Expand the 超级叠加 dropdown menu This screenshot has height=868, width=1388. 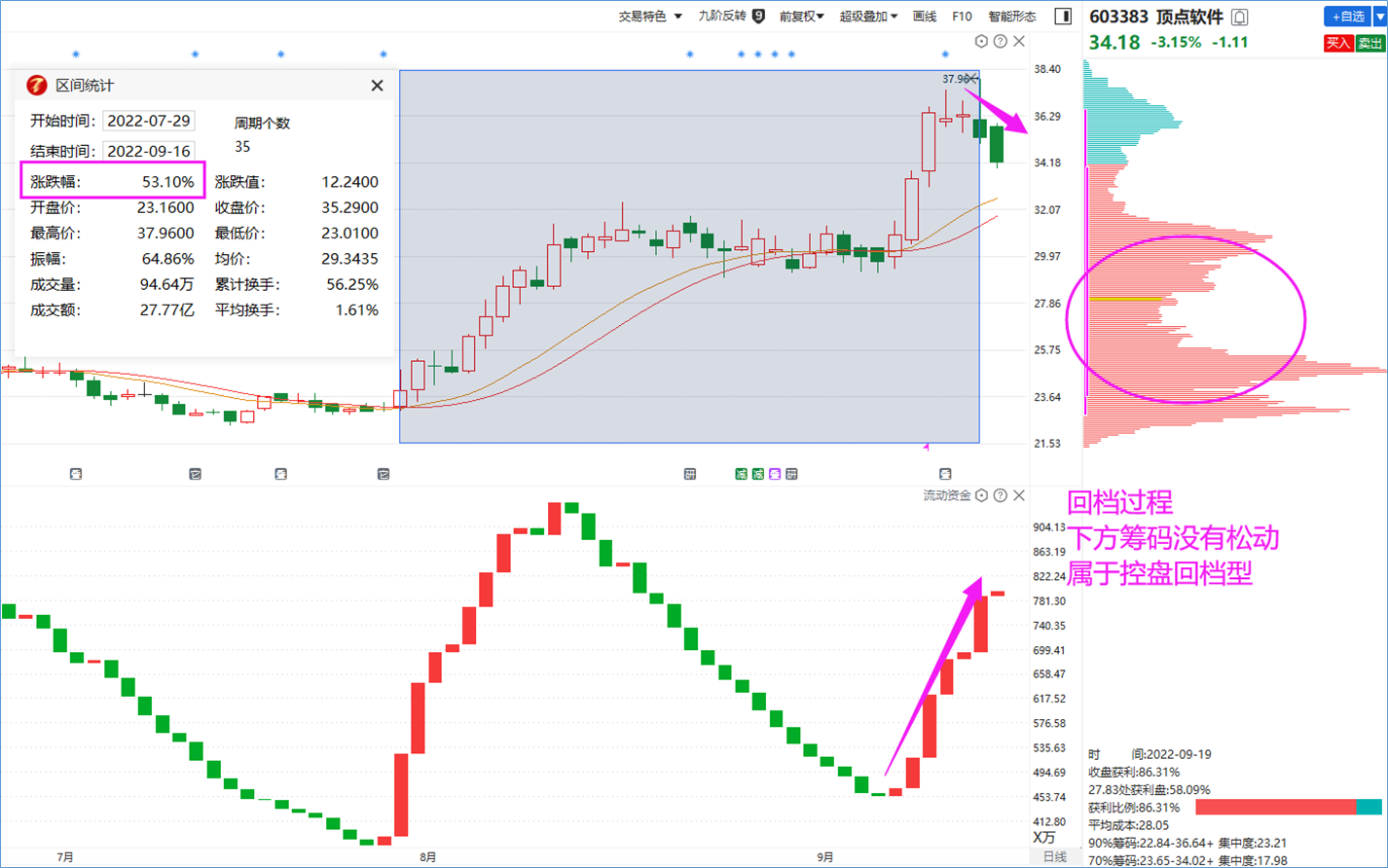(x=868, y=16)
